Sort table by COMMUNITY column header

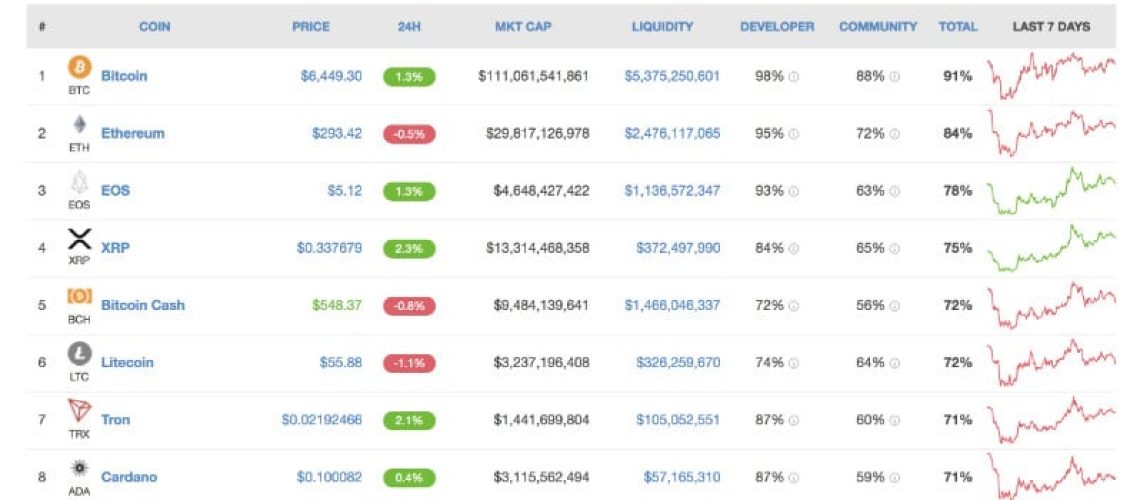pos(878,27)
